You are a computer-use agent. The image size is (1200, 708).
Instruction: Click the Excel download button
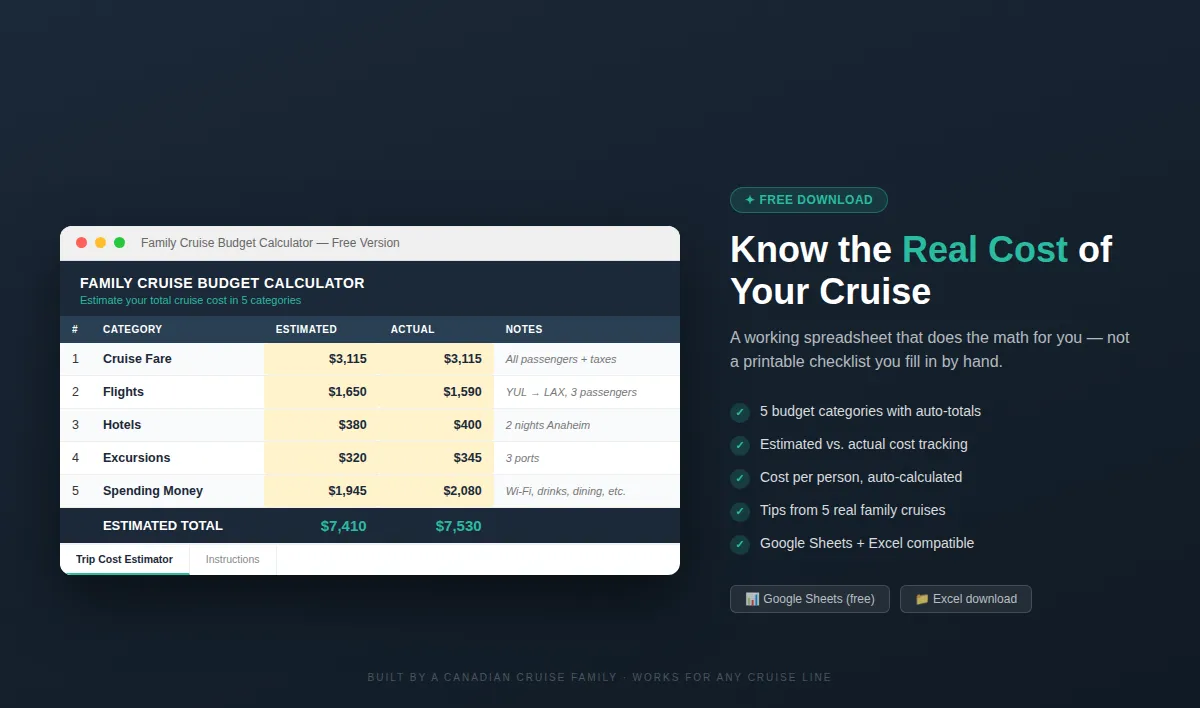point(966,599)
